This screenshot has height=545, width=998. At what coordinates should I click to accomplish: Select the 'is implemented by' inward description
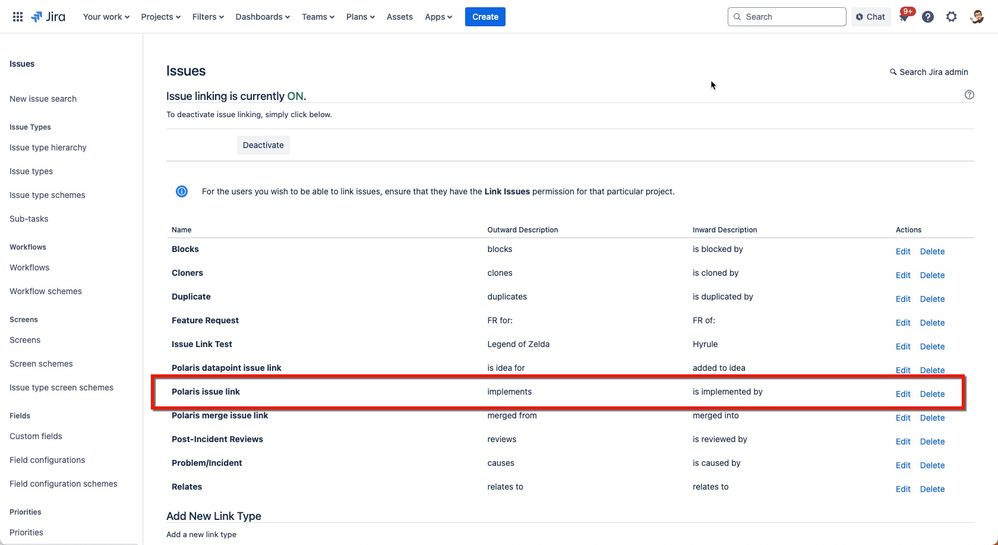click(727, 392)
